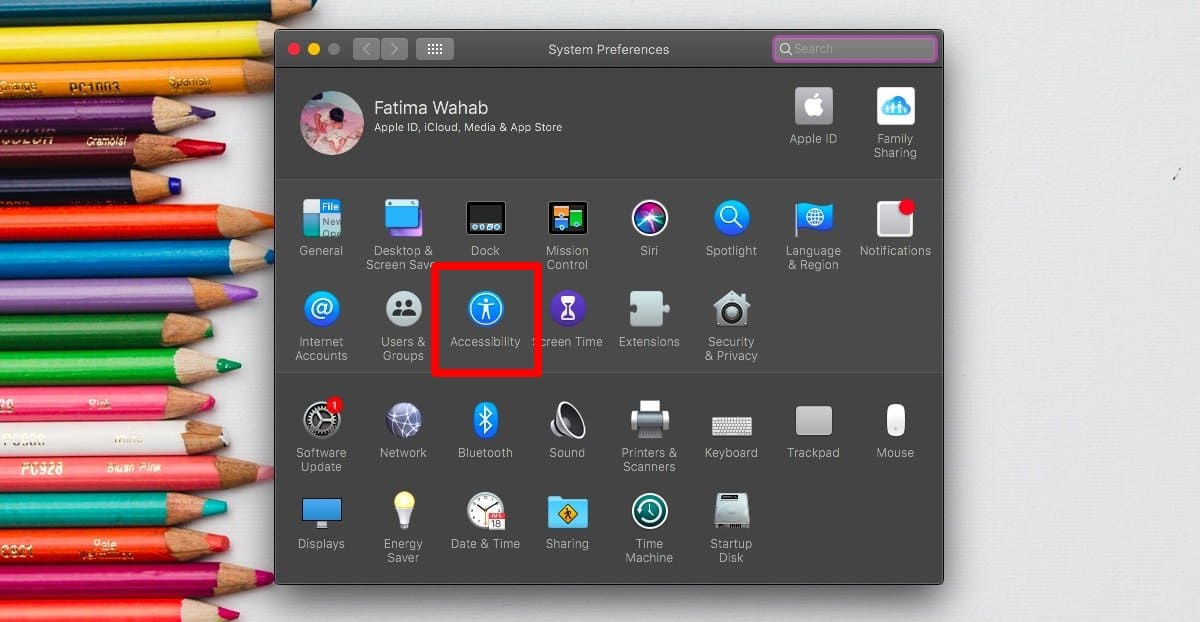Open Family Sharing settings

(x=895, y=107)
